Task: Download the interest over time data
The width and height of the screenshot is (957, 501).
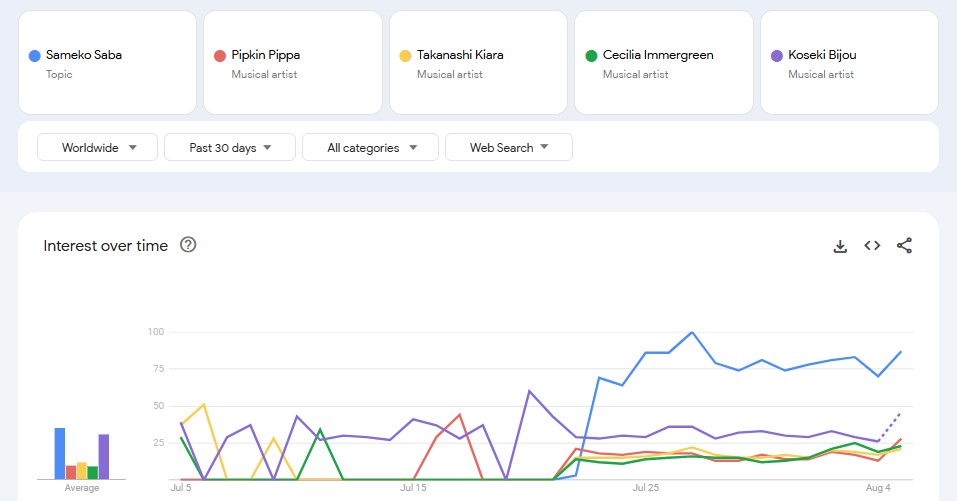Action: point(840,246)
